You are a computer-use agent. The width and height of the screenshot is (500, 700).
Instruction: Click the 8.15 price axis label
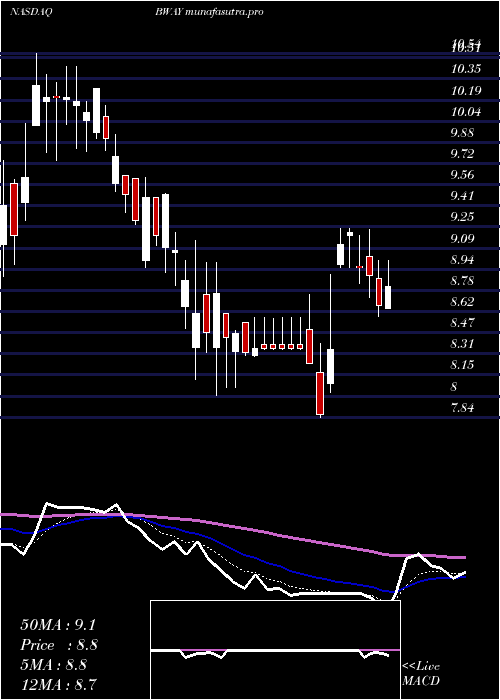(x=462, y=365)
